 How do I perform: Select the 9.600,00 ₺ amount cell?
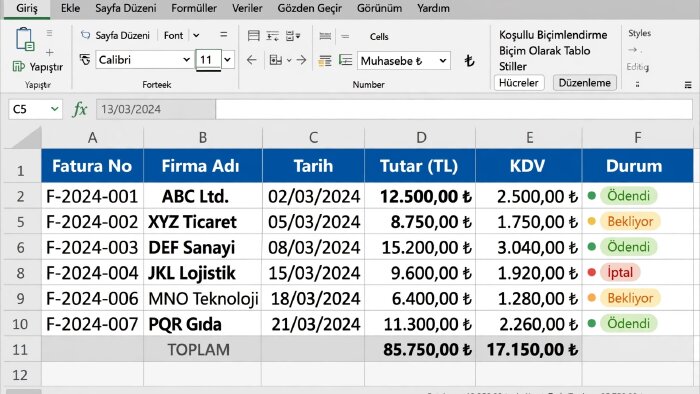point(420,273)
